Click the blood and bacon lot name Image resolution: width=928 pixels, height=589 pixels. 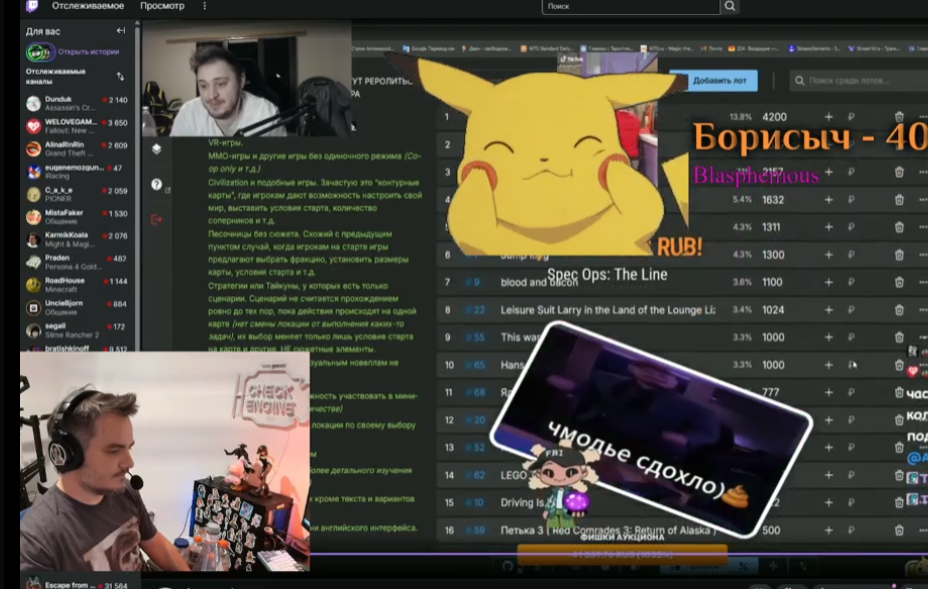coord(539,282)
